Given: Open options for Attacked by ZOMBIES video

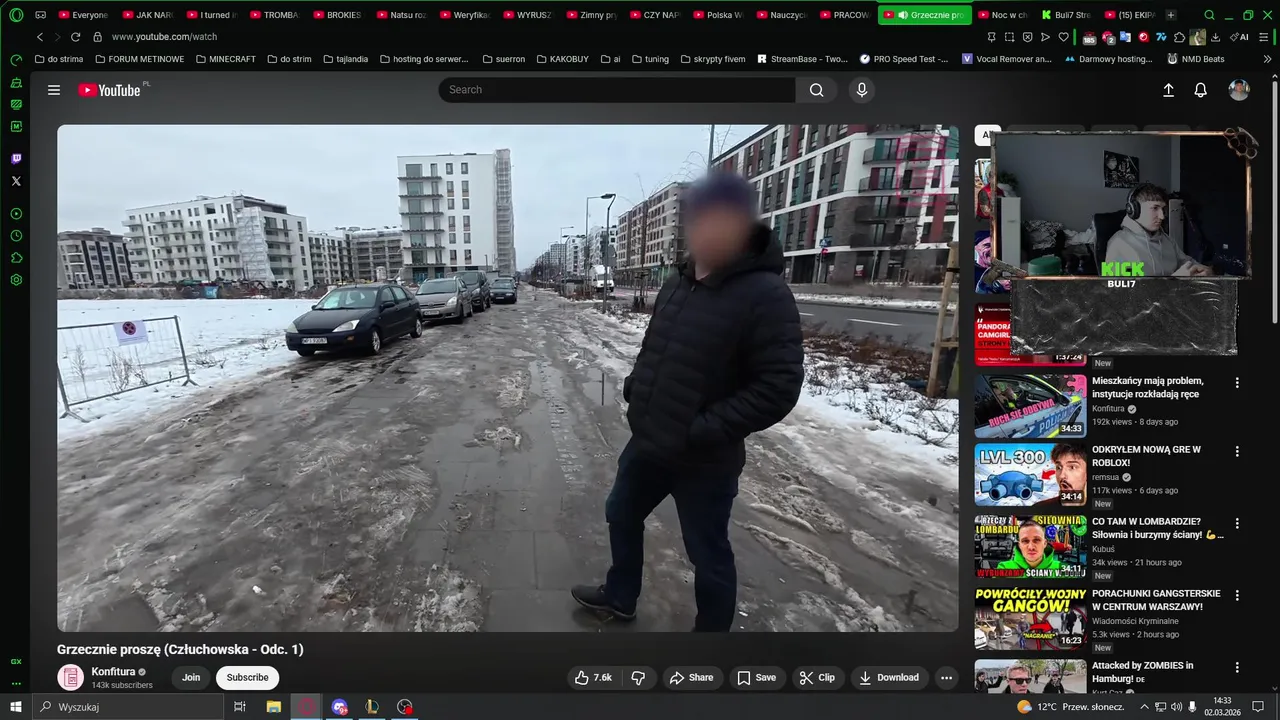Looking at the screenshot, I should tap(1237, 667).
